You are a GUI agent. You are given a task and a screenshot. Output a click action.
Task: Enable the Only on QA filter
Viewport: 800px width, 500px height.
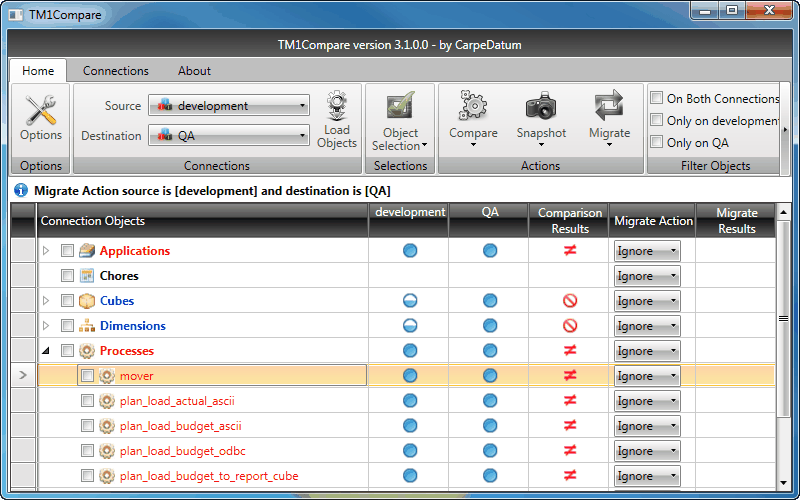[657, 142]
